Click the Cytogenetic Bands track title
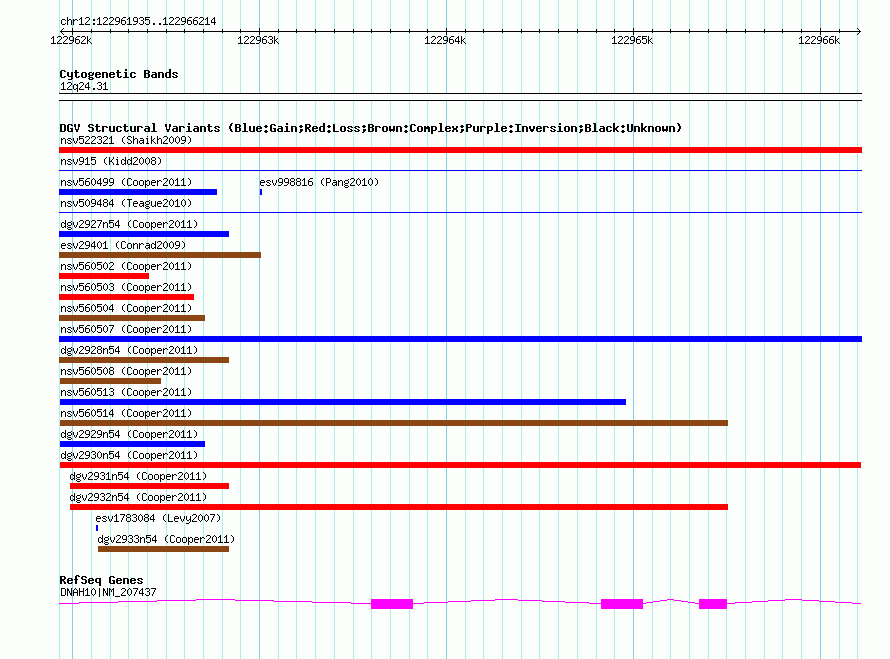The image size is (890, 659). click(119, 74)
